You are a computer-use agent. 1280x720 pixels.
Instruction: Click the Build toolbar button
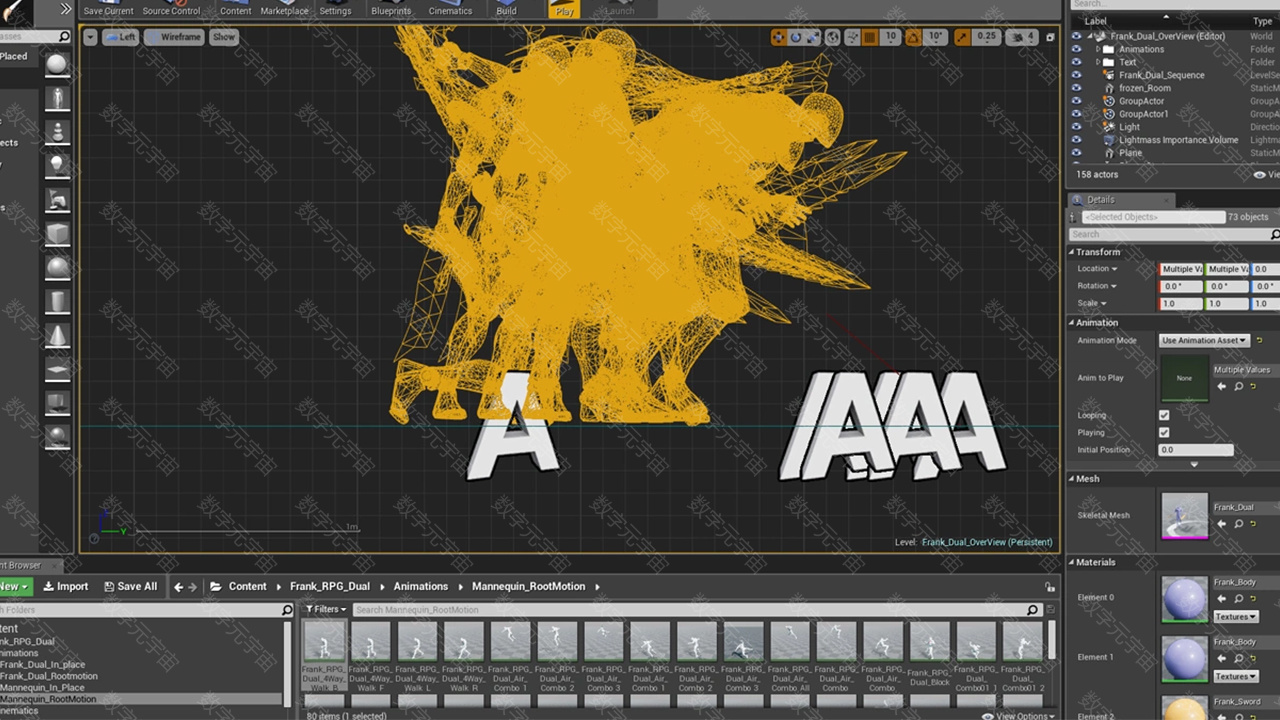click(506, 10)
